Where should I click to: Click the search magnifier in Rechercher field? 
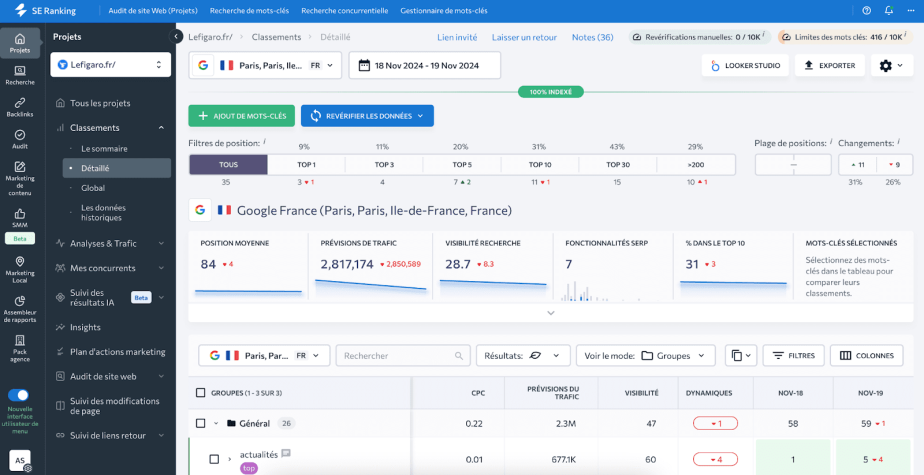pos(458,356)
